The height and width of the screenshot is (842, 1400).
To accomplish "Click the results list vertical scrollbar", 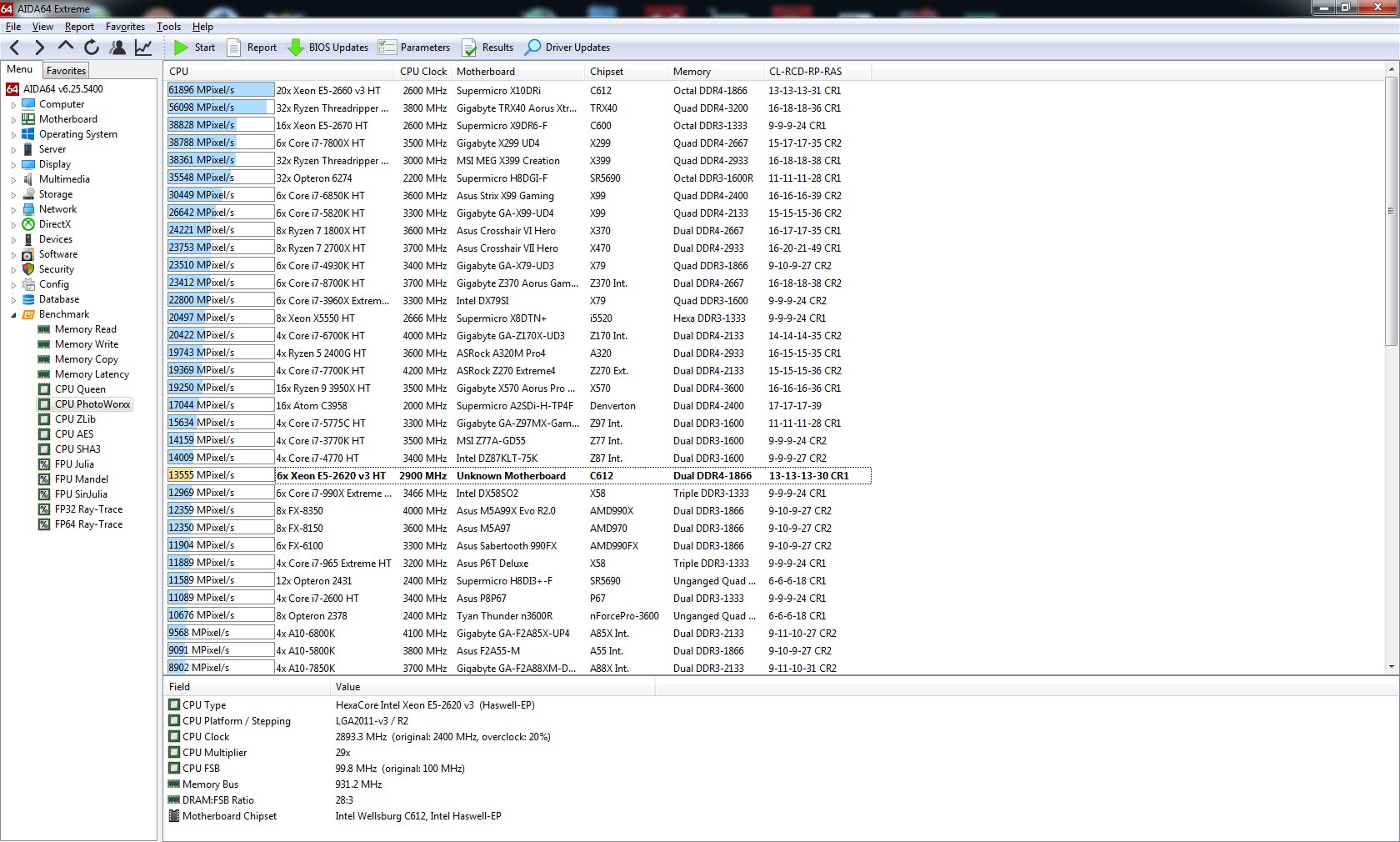I will pyautogui.click(x=1391, y=211).
